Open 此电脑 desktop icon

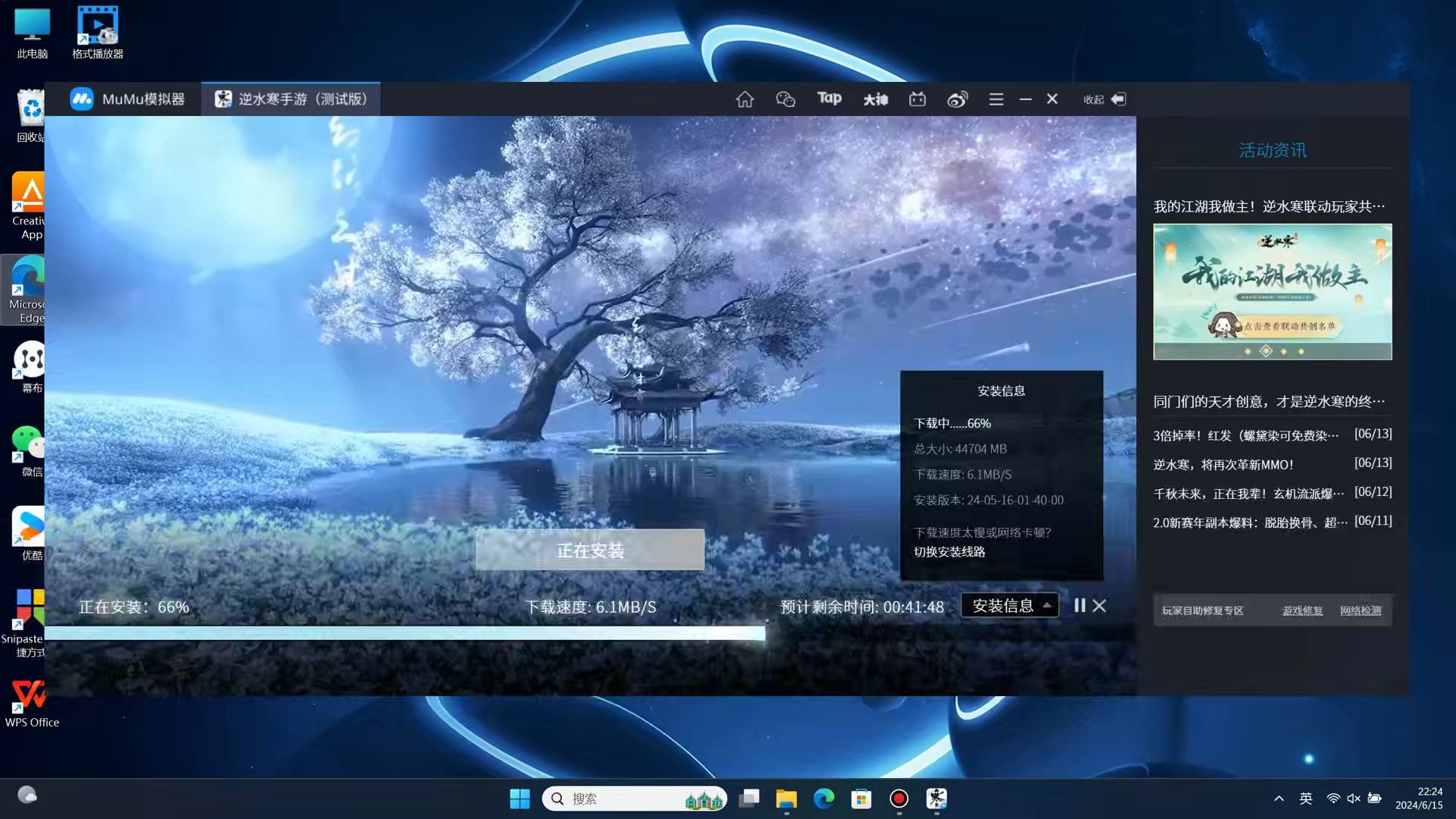coord(32,33)
